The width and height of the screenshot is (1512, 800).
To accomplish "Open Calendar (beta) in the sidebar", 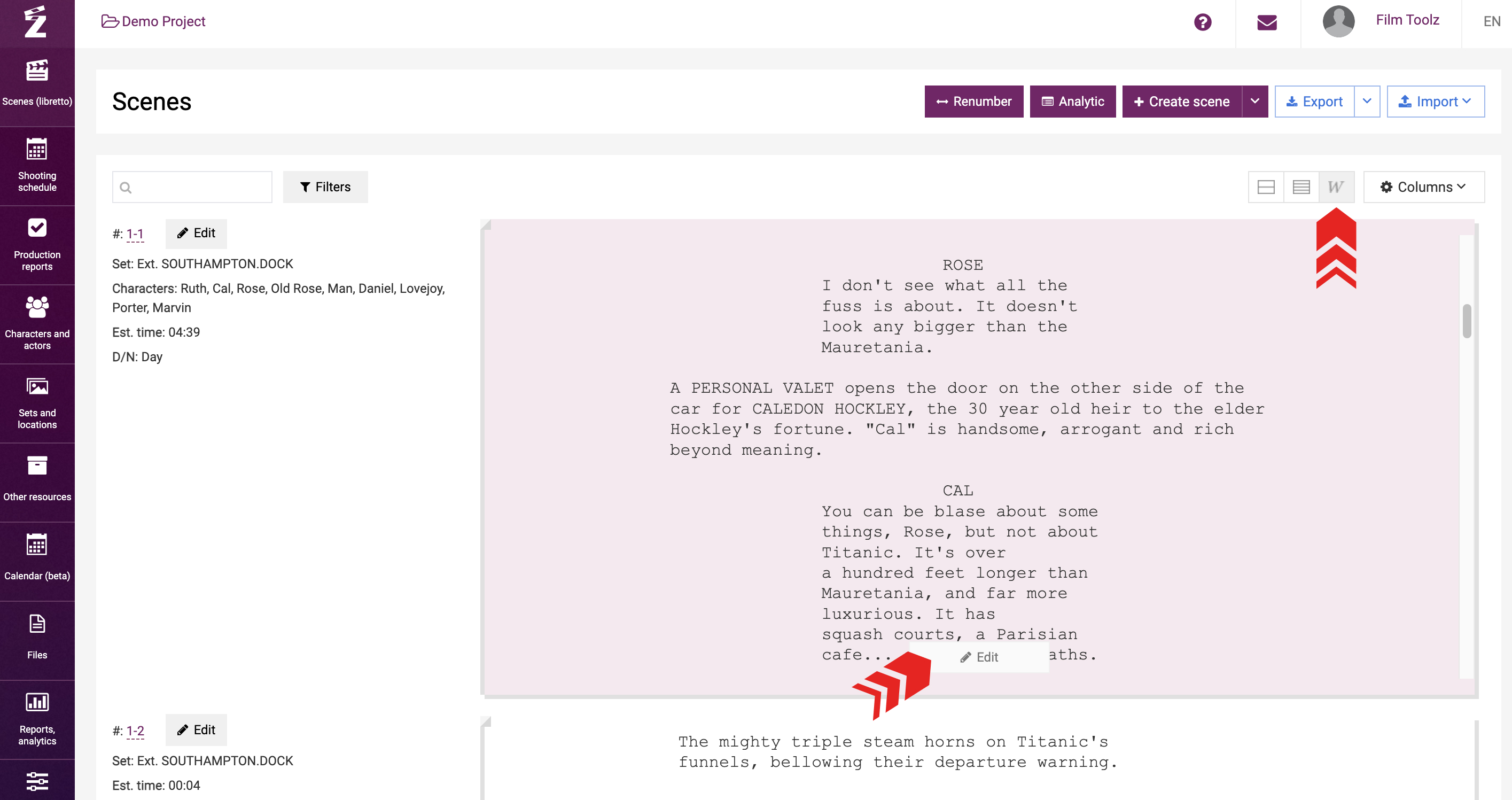I will [37, 562].
